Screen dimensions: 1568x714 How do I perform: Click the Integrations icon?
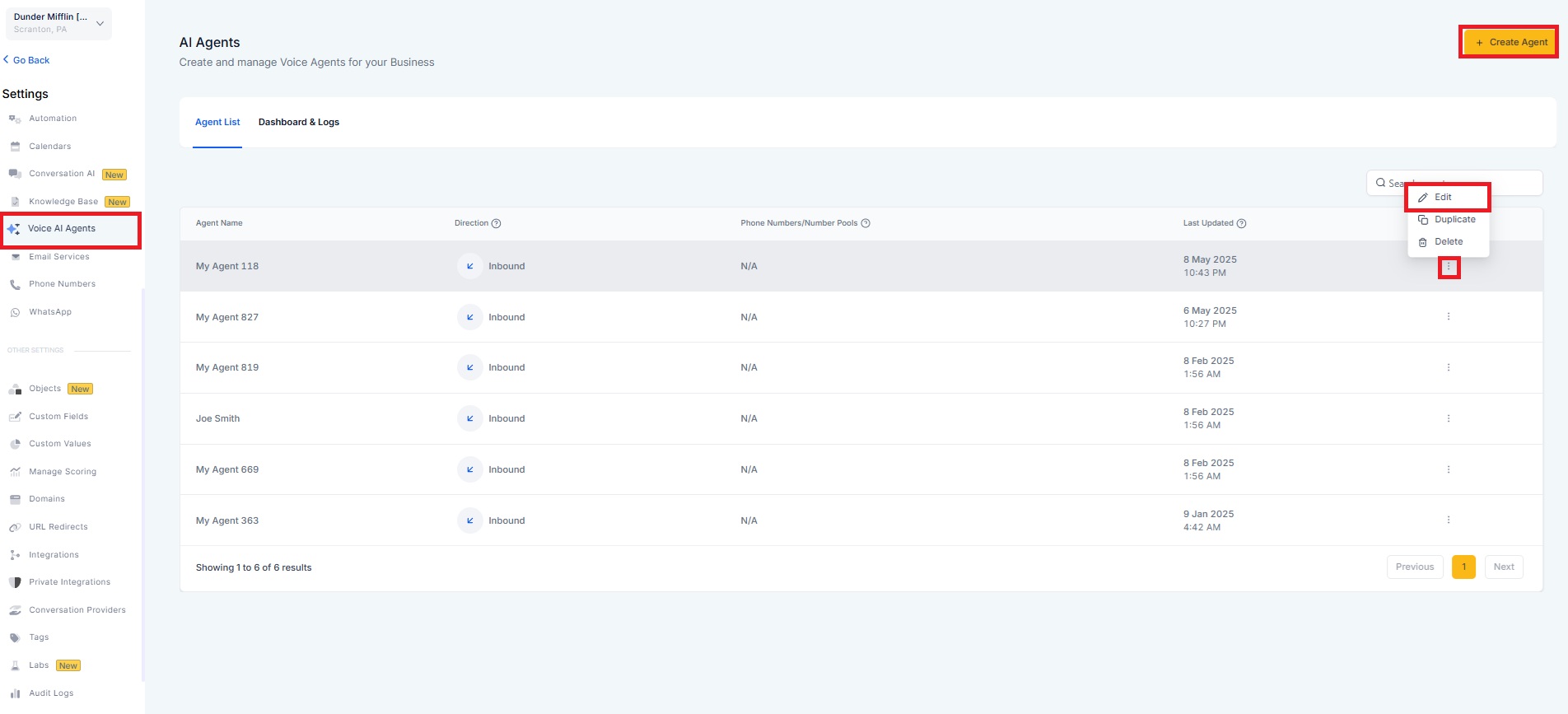coord(15,555)
